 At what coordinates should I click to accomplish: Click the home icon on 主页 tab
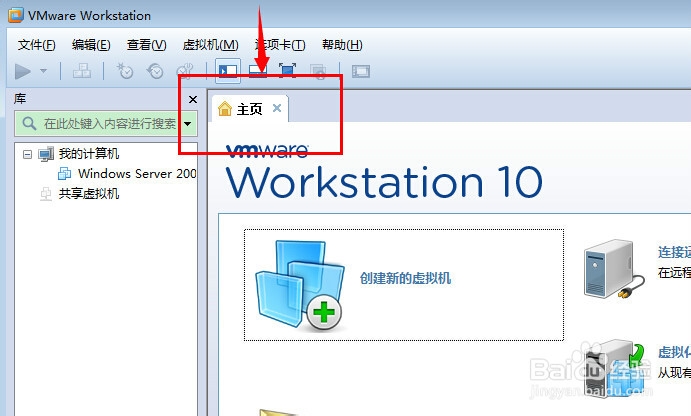click(x=225, y=108)
